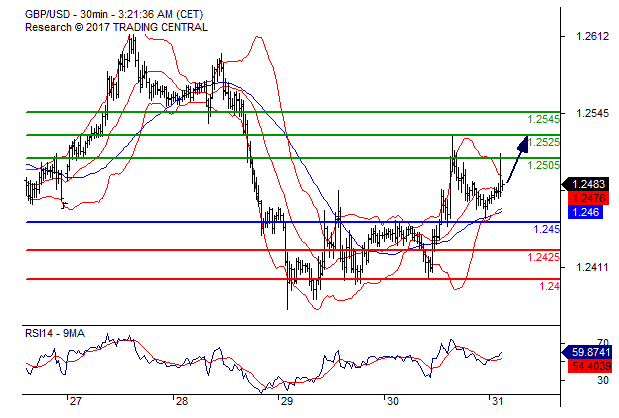Click the date 29 on time axis
Viewport: 619px width, 418px height.
pos(287,401)
